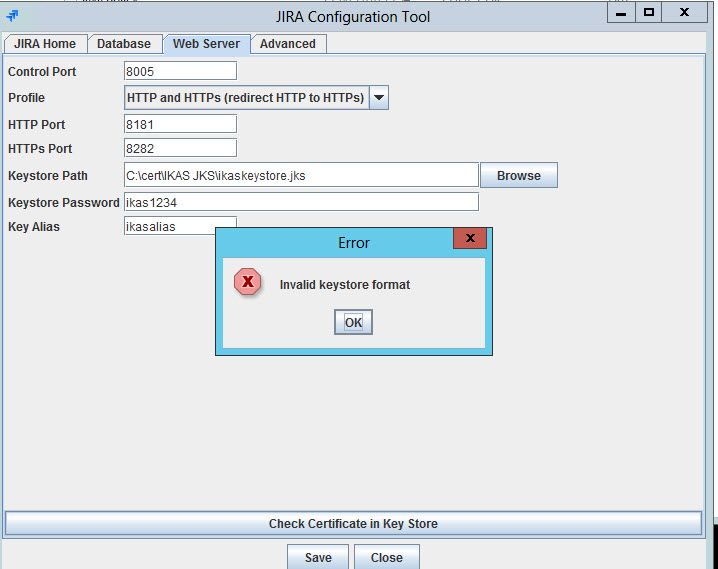This screenshot has height=569, width=718.
Task: Switch to the JIRA Home tab
Action: pos(45,44)
